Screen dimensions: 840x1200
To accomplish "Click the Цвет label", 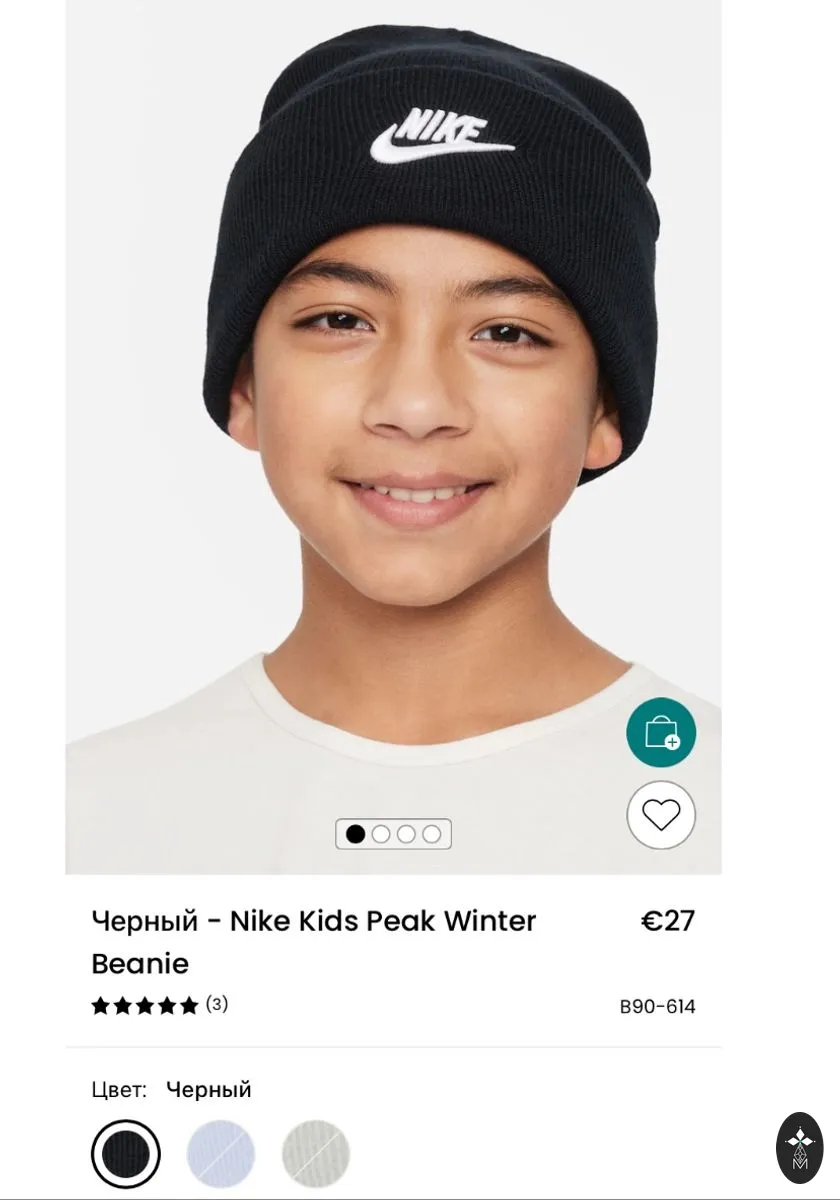I will point(119,1089).
